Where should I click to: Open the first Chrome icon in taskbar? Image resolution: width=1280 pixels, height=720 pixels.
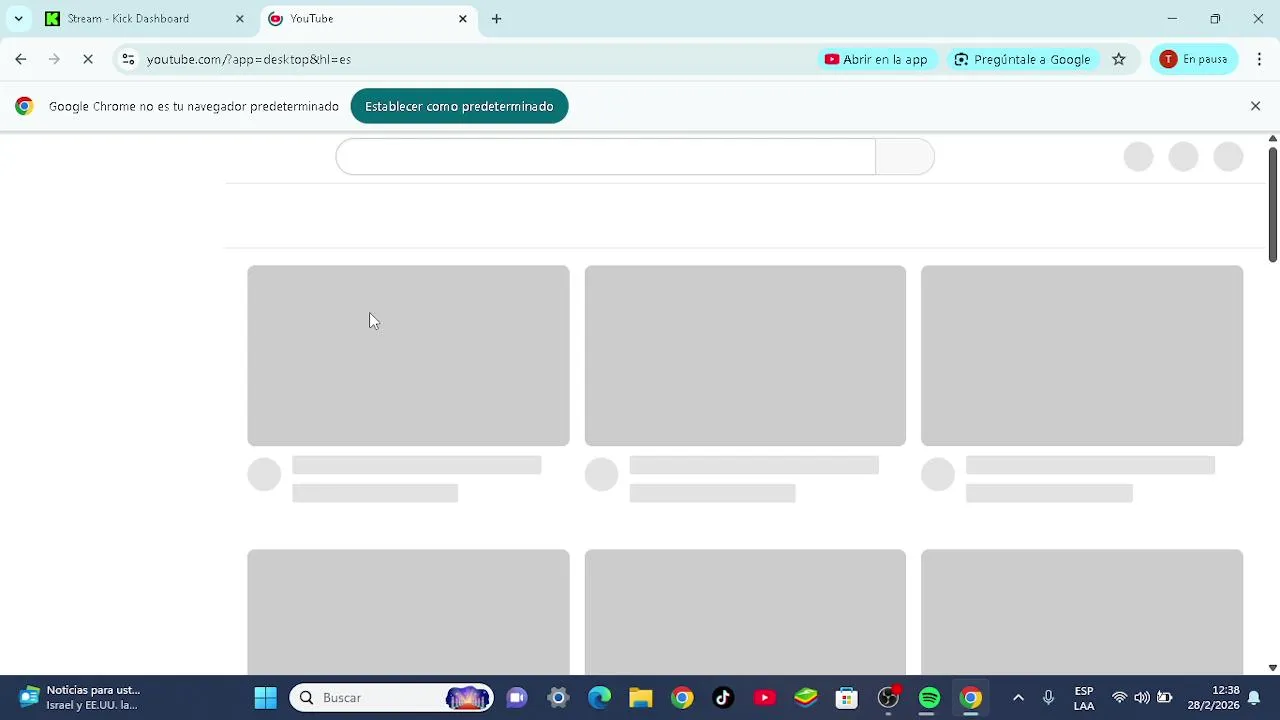click(x=682, y=698)
